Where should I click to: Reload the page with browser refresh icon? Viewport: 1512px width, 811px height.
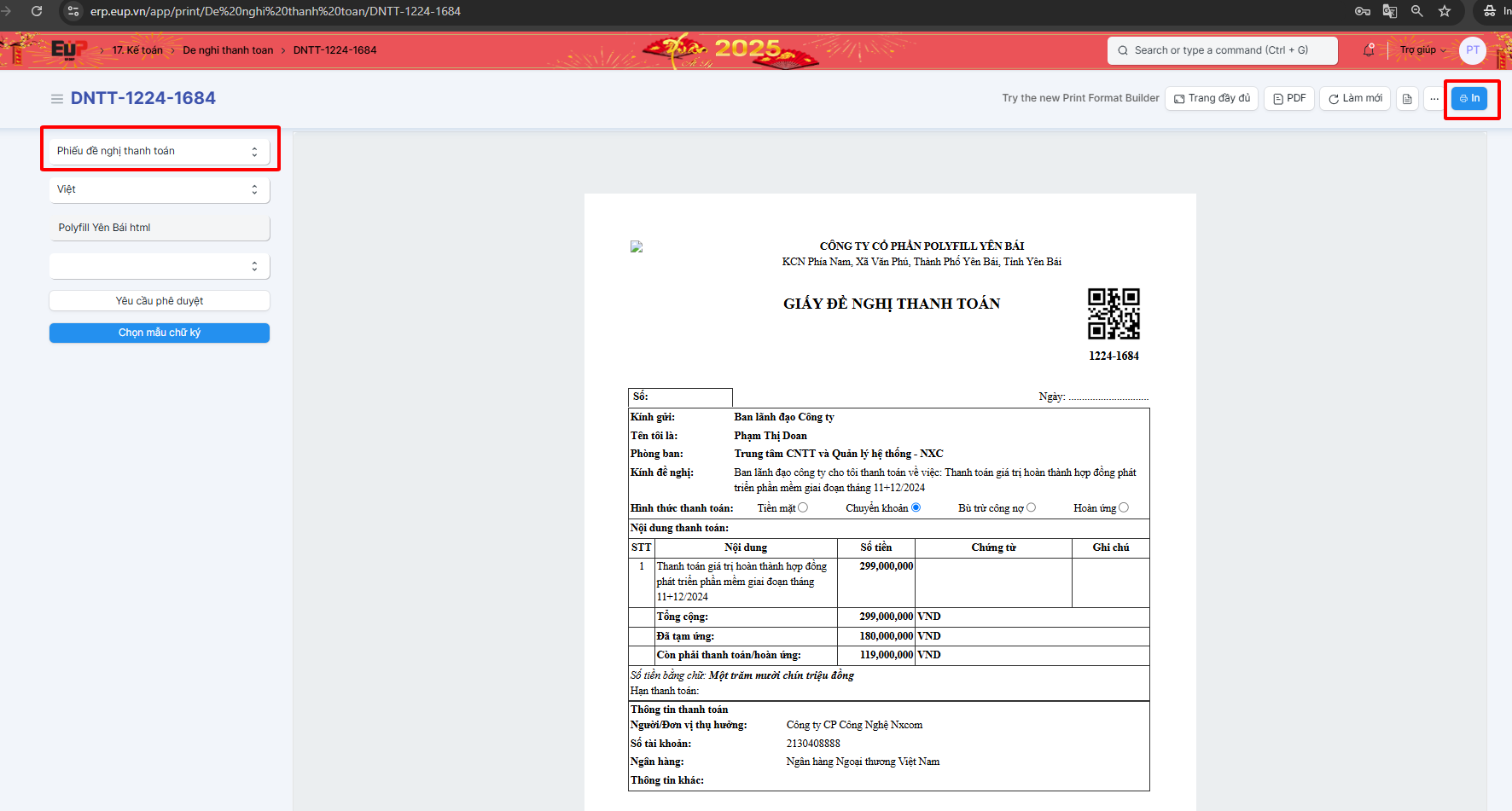[x=37, y=11]
